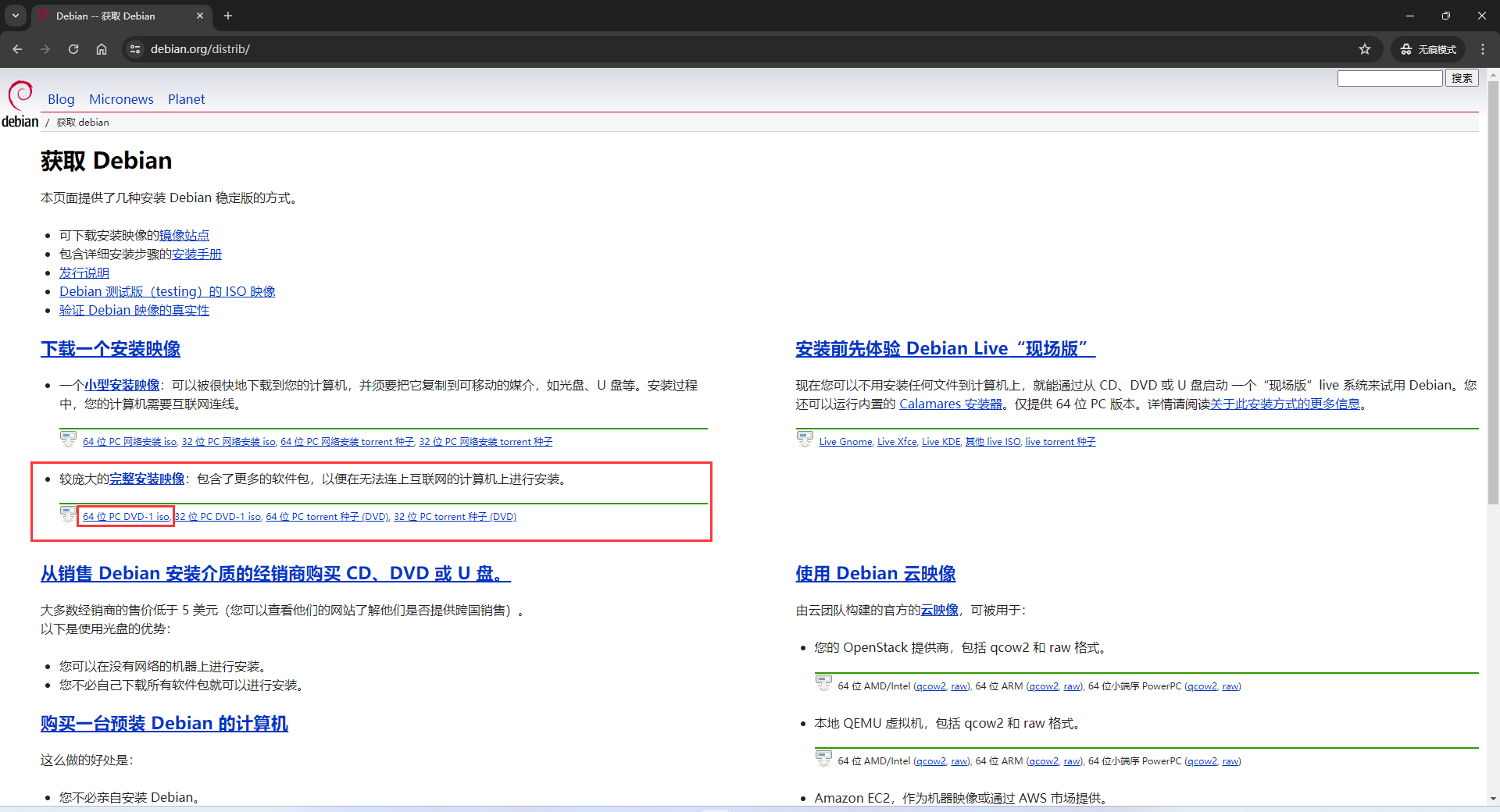The image size is (1500, 812).
Task: Get 32 位 PC torrent 种子 (DVD)
Action: [x=455, y=517]
